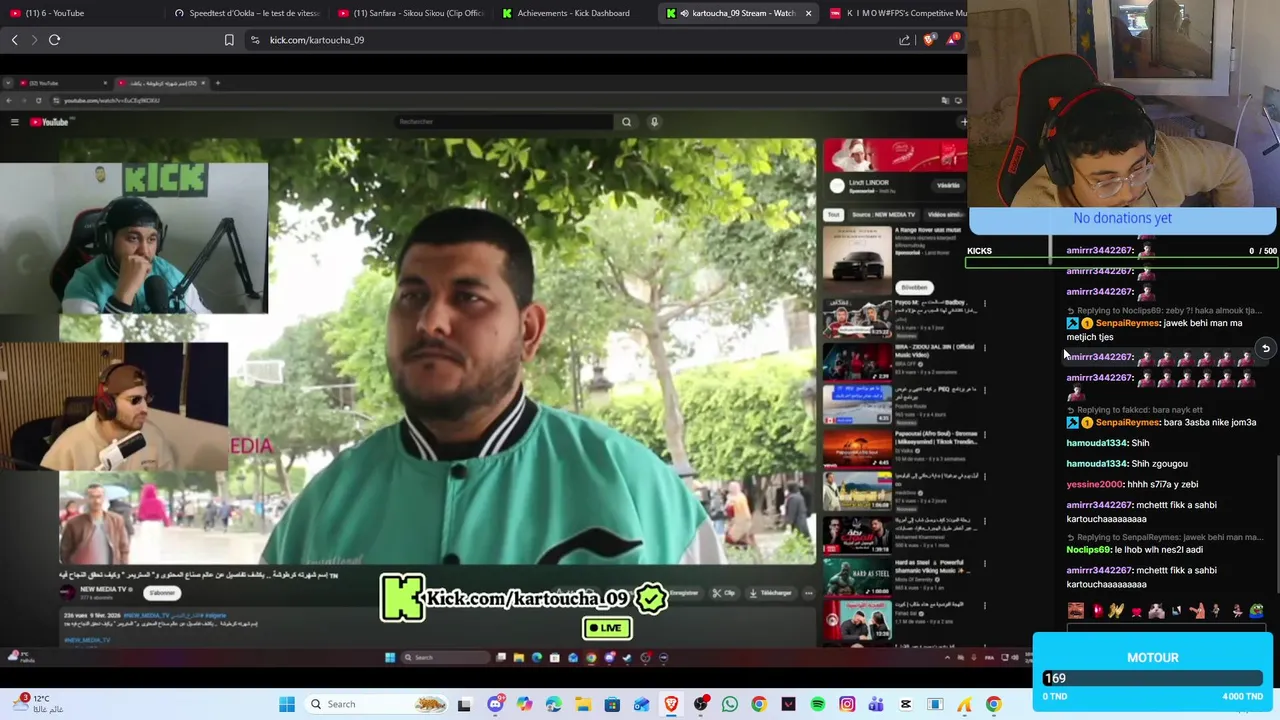
Task: Open the 'Hard as Steel' video thumbnail
Action: point(857,577)
